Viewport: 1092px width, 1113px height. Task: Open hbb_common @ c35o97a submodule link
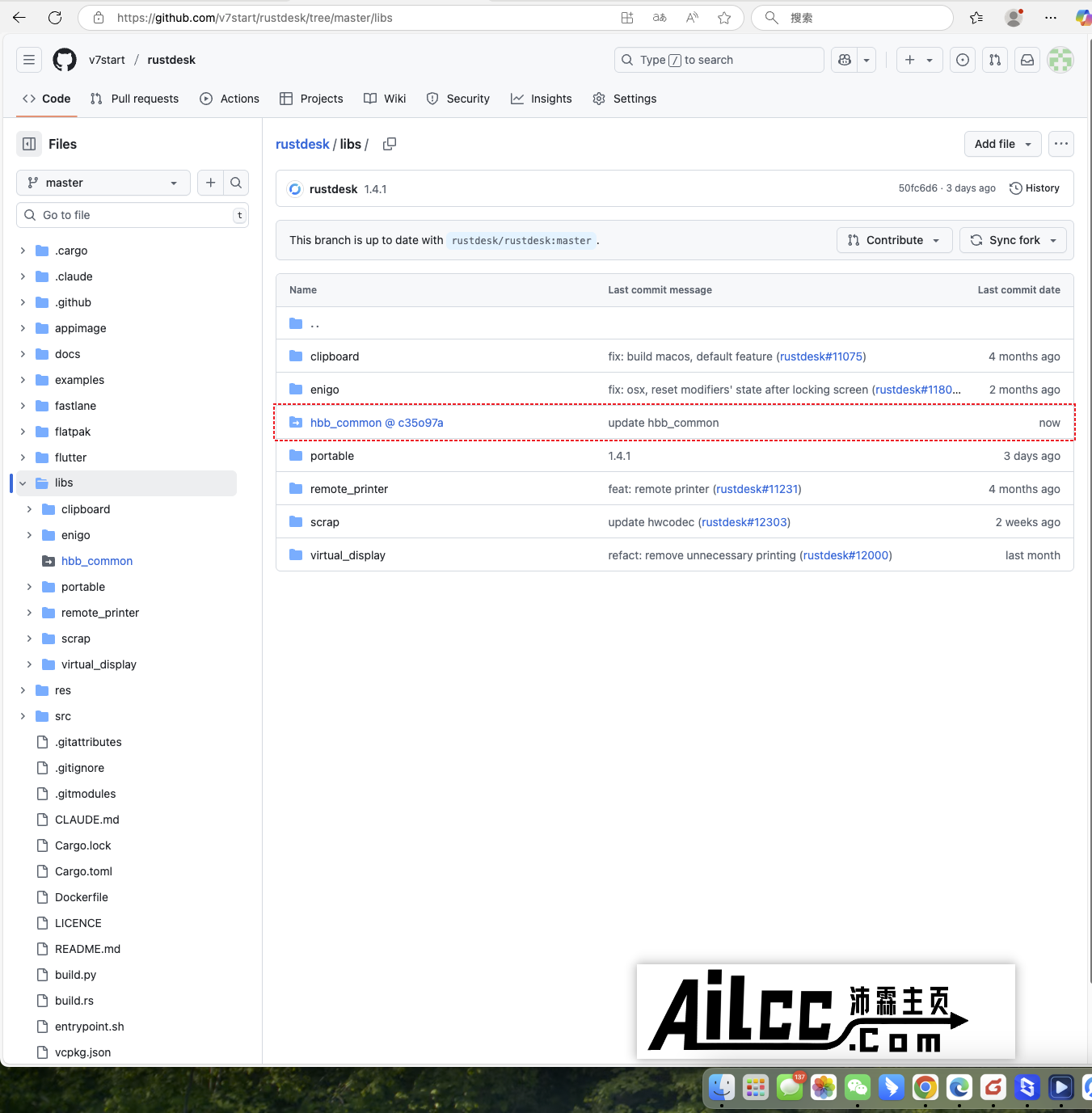377,423
